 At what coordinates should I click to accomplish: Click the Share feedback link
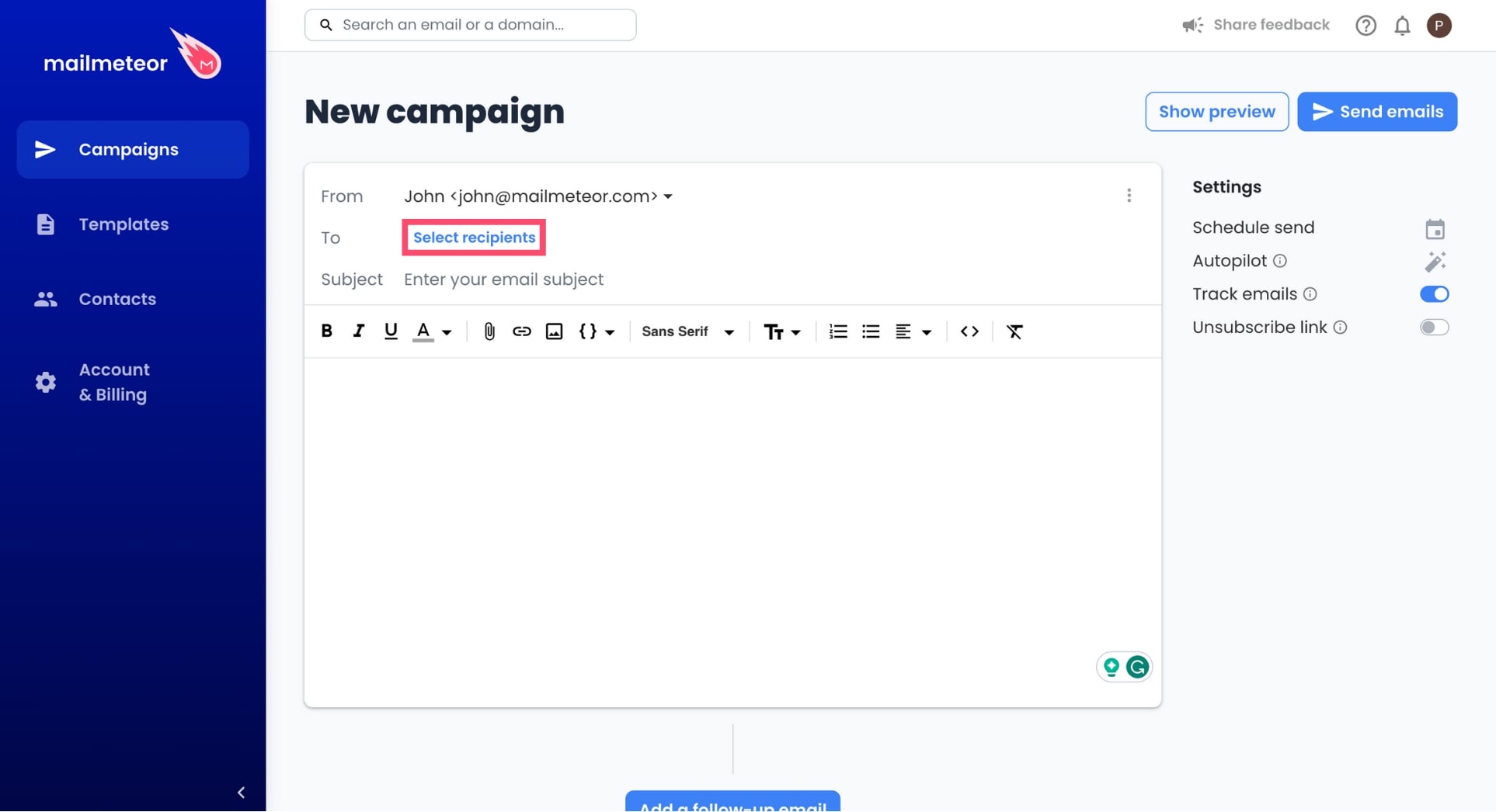pyautogui.click(x=1256, y=25)
